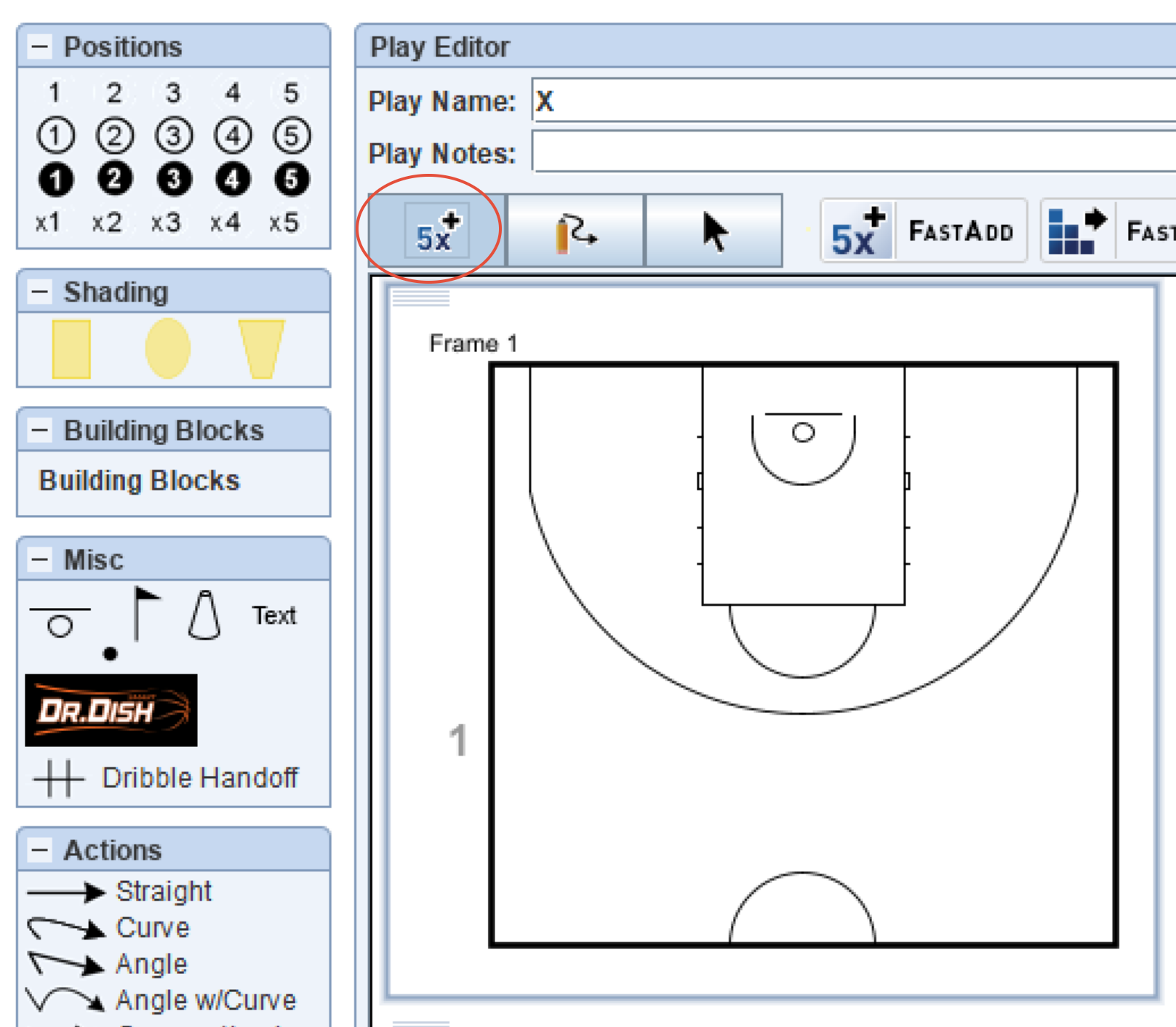Pick plain number 5 position
The width and height of the screenshot is (1176, 1027).
[291, 93]
